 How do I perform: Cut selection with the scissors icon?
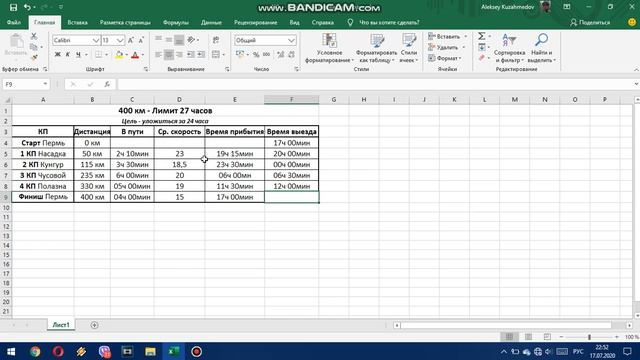[34, 37]
